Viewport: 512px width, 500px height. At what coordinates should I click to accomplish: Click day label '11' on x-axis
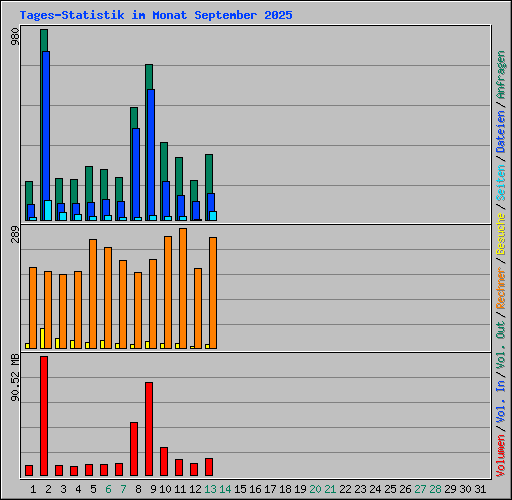tap(180, 489)
